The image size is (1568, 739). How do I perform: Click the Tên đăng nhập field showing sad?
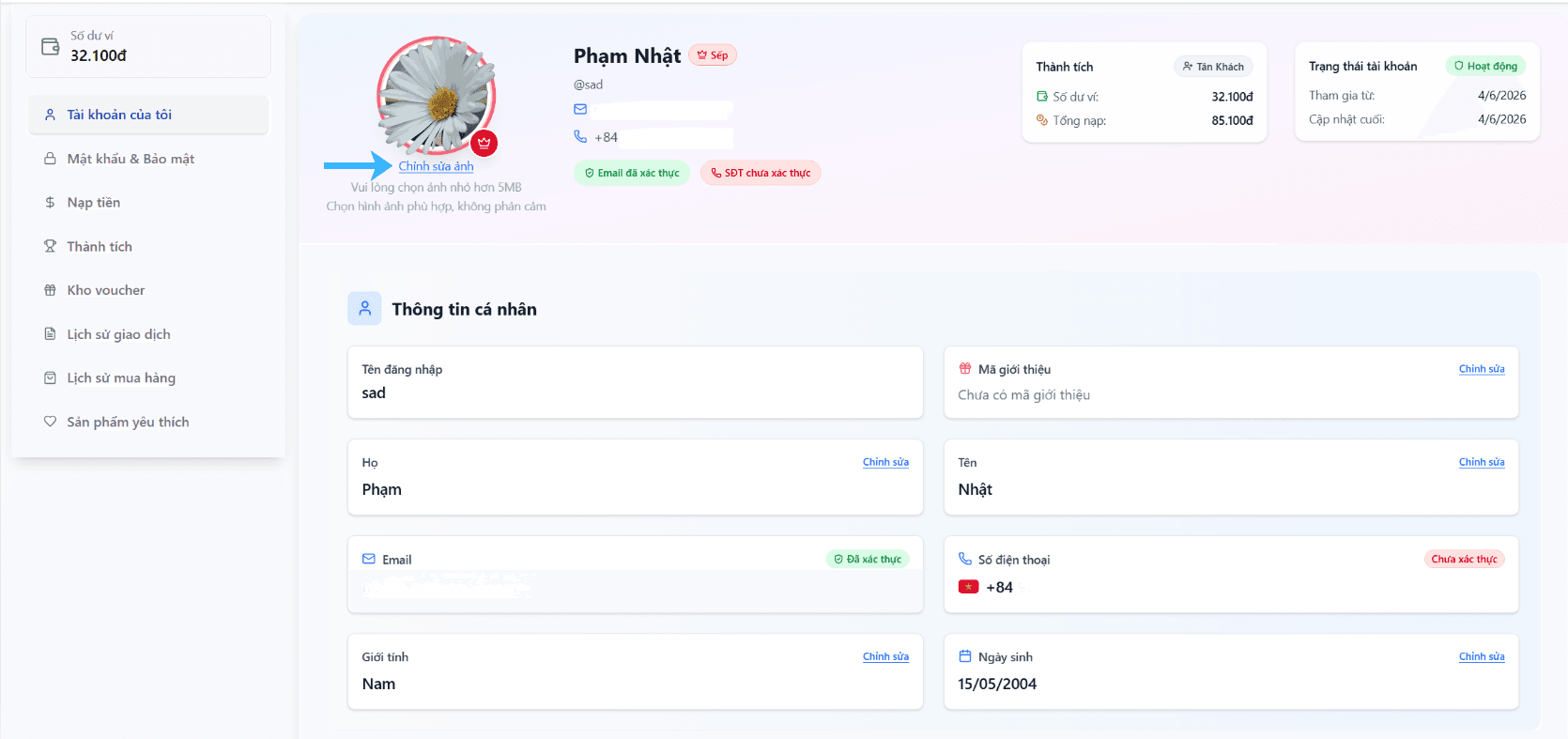tap(635, 382)
